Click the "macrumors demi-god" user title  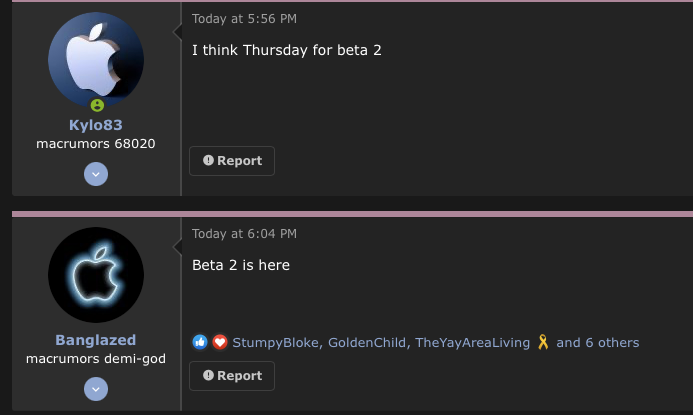click(96, 359)
